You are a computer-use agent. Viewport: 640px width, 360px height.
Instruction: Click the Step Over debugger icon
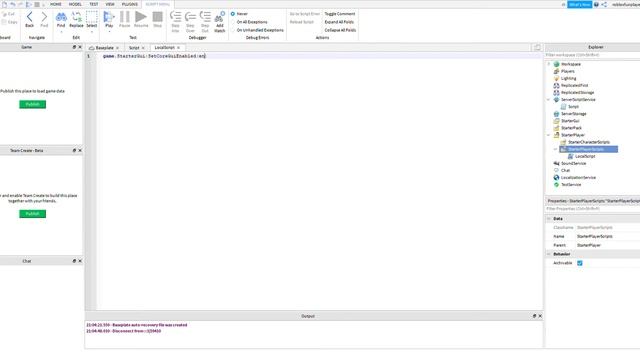coord(190,17)
